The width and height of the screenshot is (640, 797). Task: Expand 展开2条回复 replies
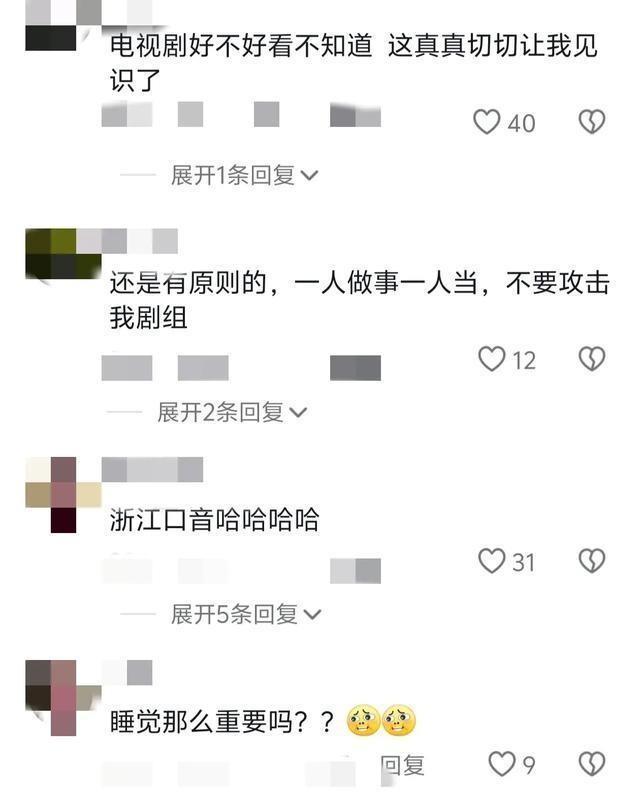point(232,412)
